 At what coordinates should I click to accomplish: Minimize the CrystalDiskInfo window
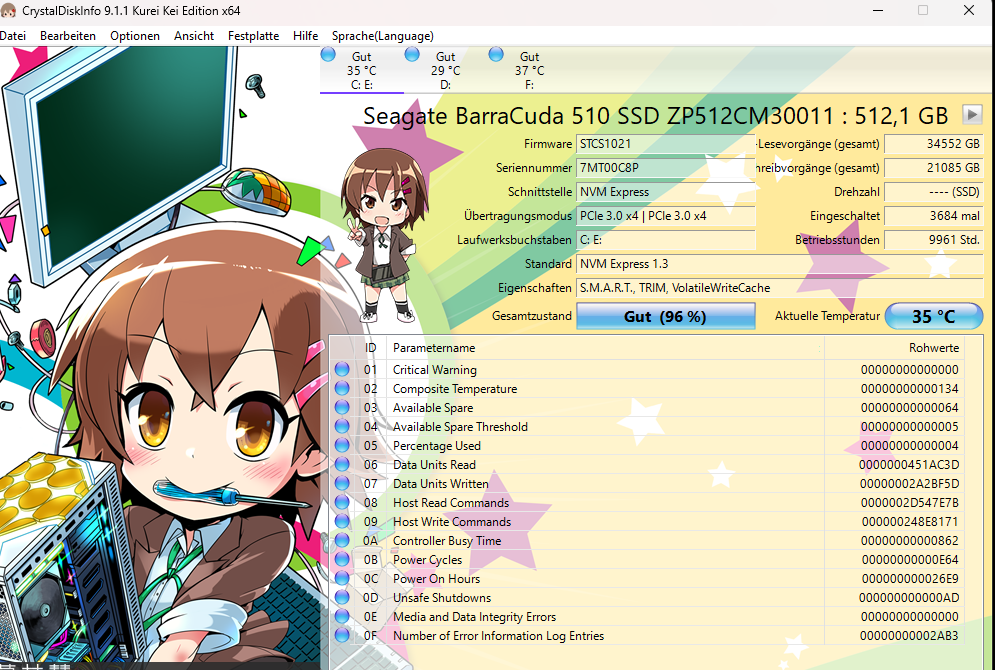tap(878, 11)
